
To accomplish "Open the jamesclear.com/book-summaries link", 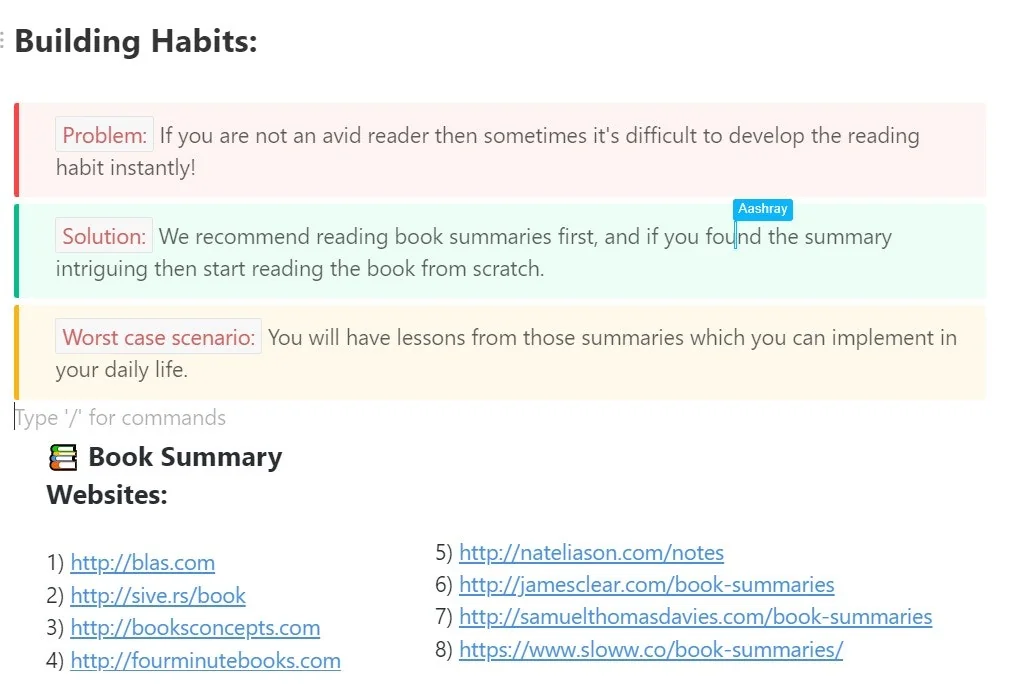I will pyautogui.click(x=646, y=584).
